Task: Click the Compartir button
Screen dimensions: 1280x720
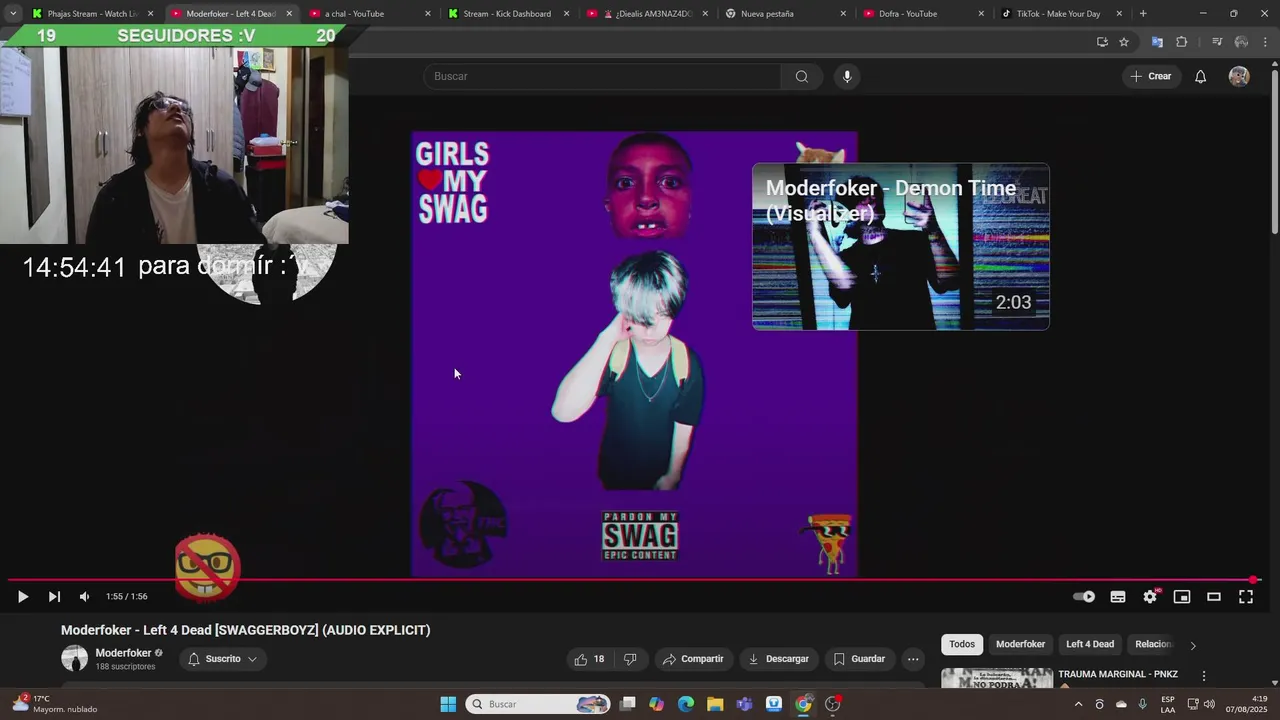Action: click(x=693, y=659)
